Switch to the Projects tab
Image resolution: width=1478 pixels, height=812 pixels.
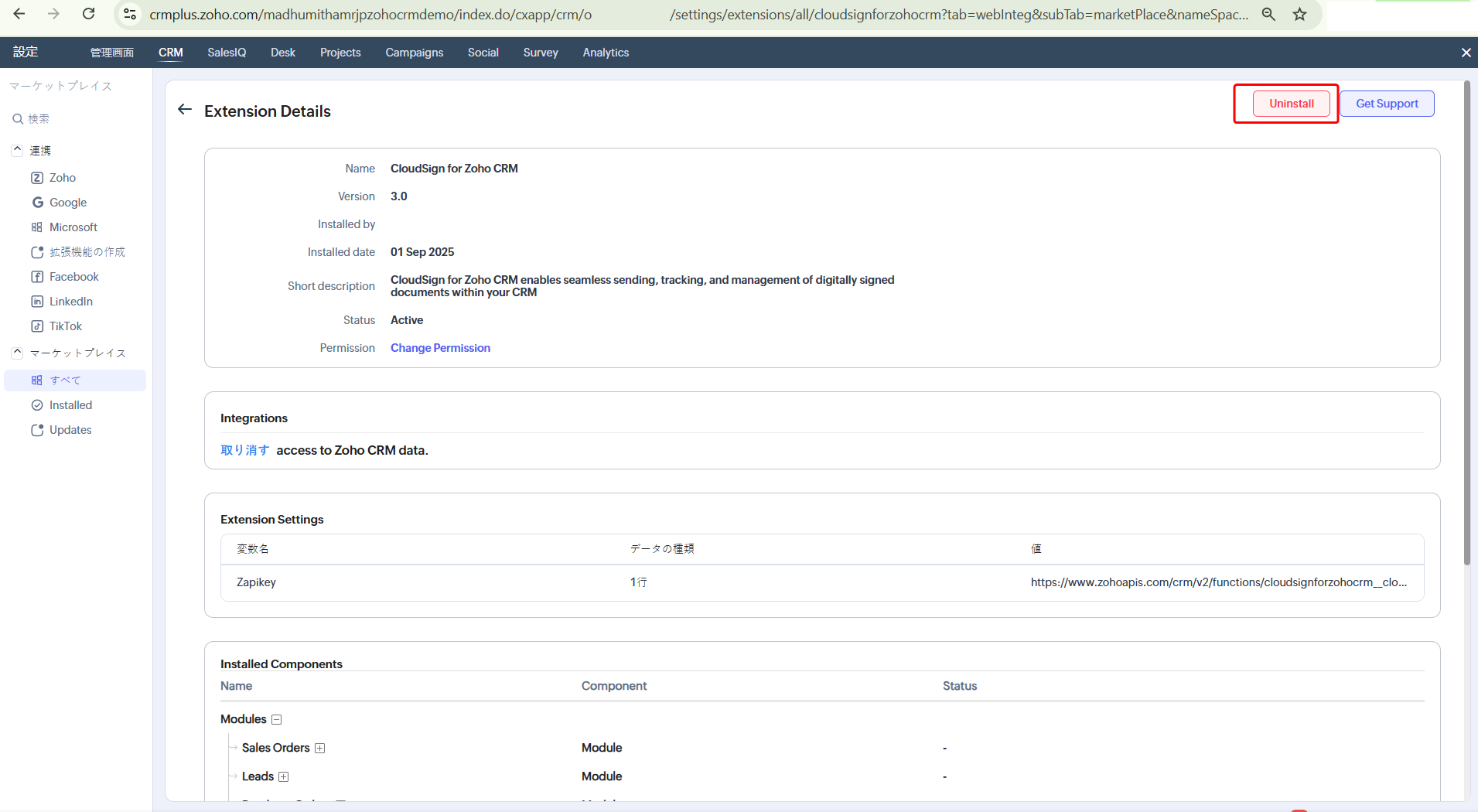coord(340,53)
